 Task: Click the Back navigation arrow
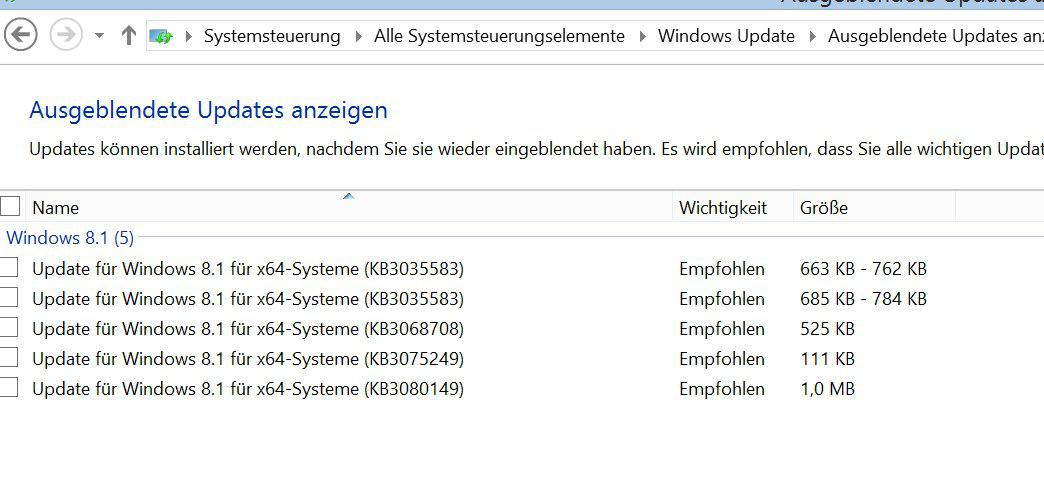point(20,36)
